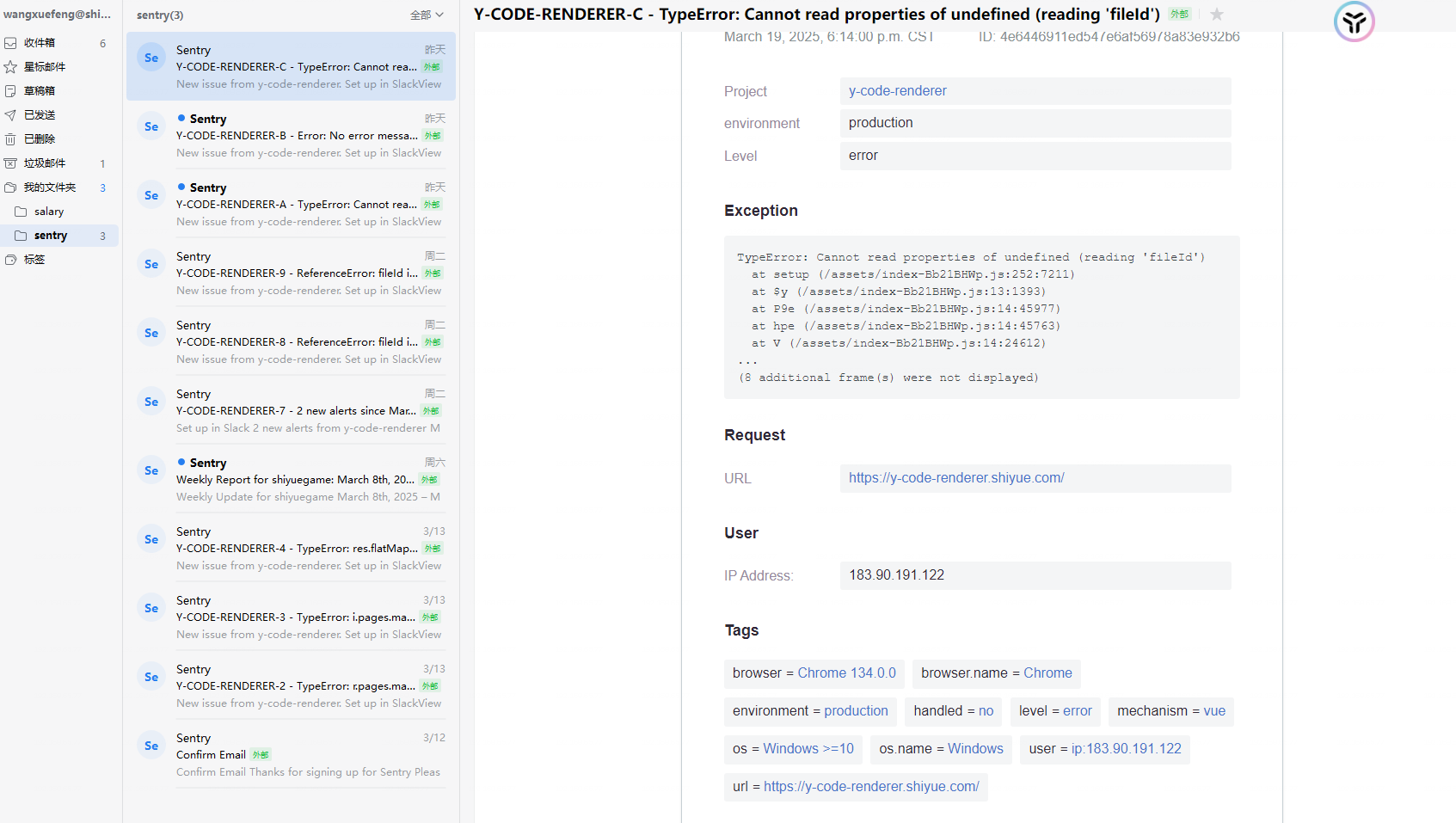Open account dropdown wangxuefeng@shi...

pos(57,14)
